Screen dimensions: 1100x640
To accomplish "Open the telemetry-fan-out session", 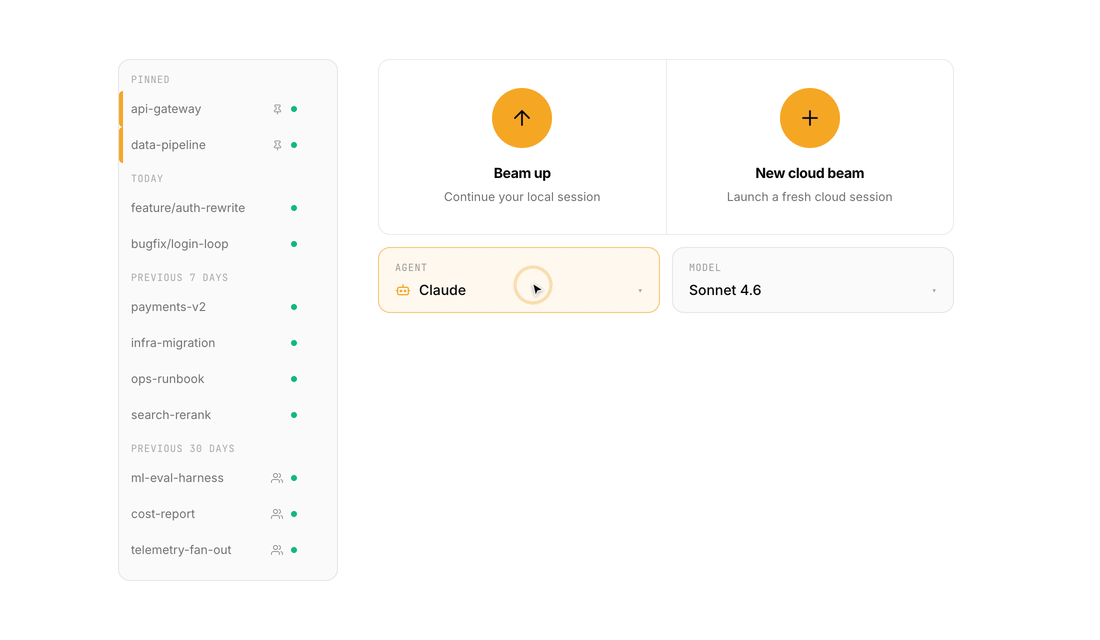I will coord(228,550).
